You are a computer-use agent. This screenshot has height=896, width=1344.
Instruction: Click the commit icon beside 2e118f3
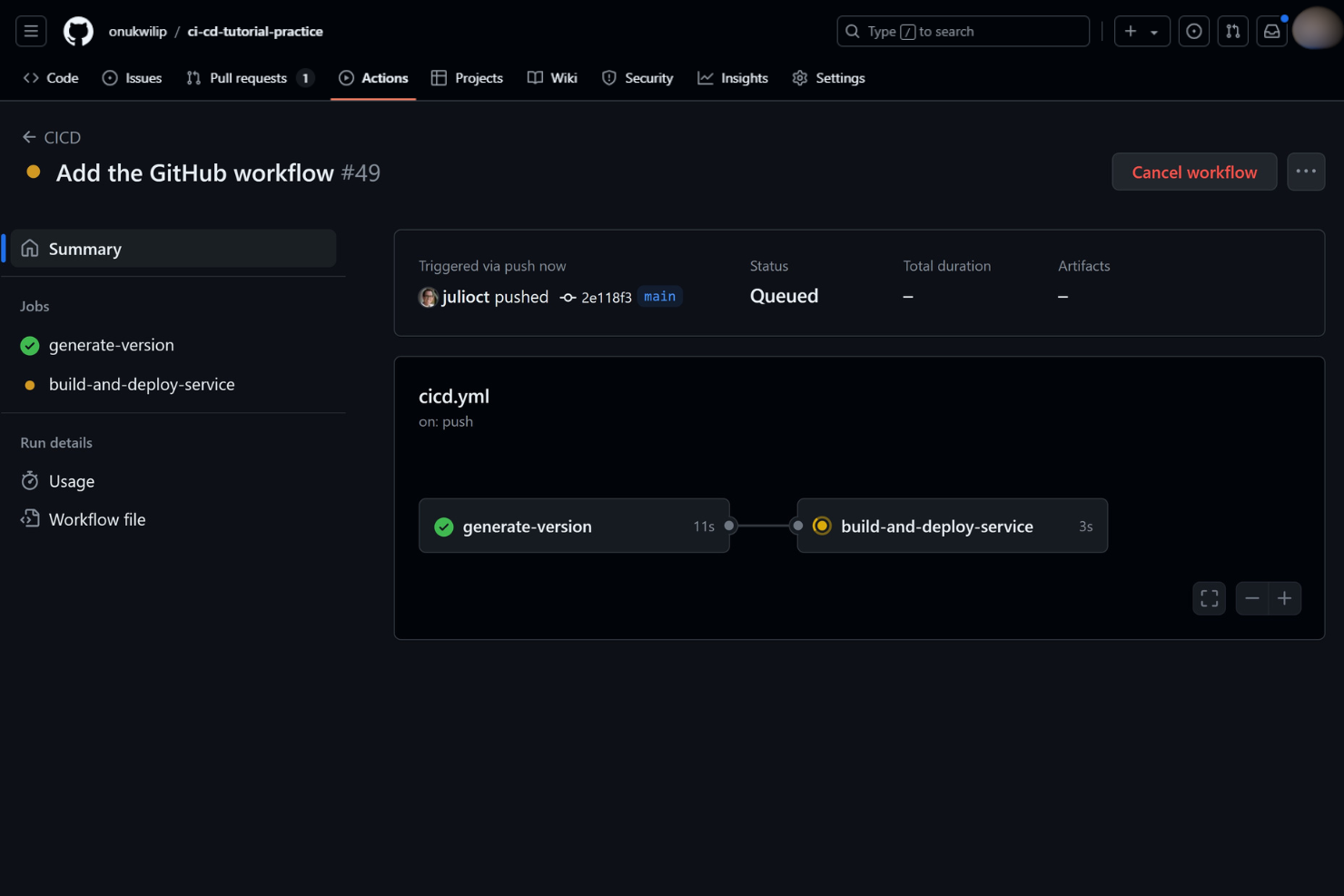coord(567,297)
